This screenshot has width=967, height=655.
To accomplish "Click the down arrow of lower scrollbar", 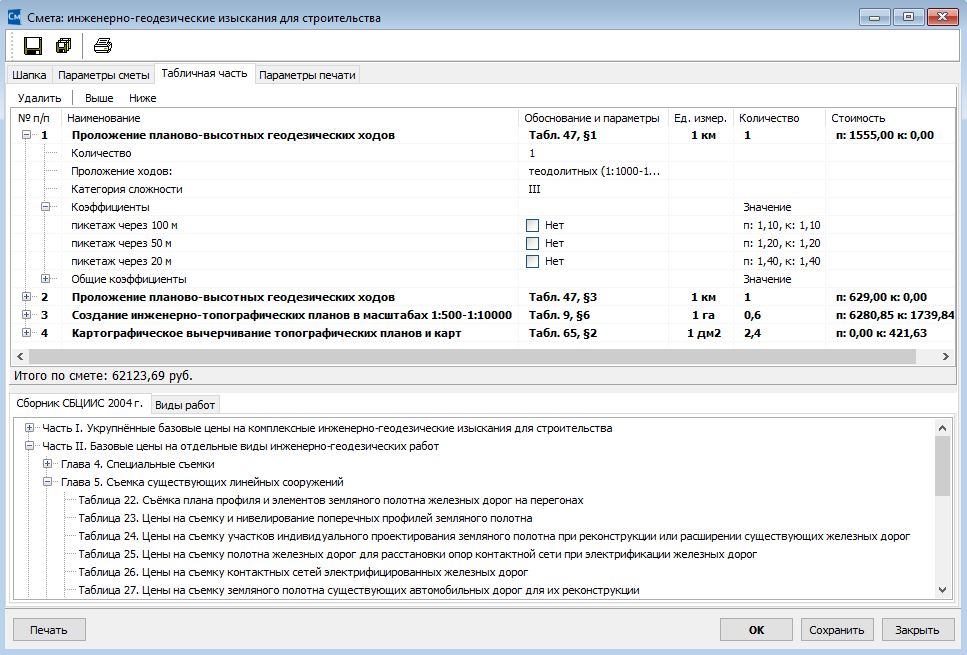I will (x=942, y=590).
